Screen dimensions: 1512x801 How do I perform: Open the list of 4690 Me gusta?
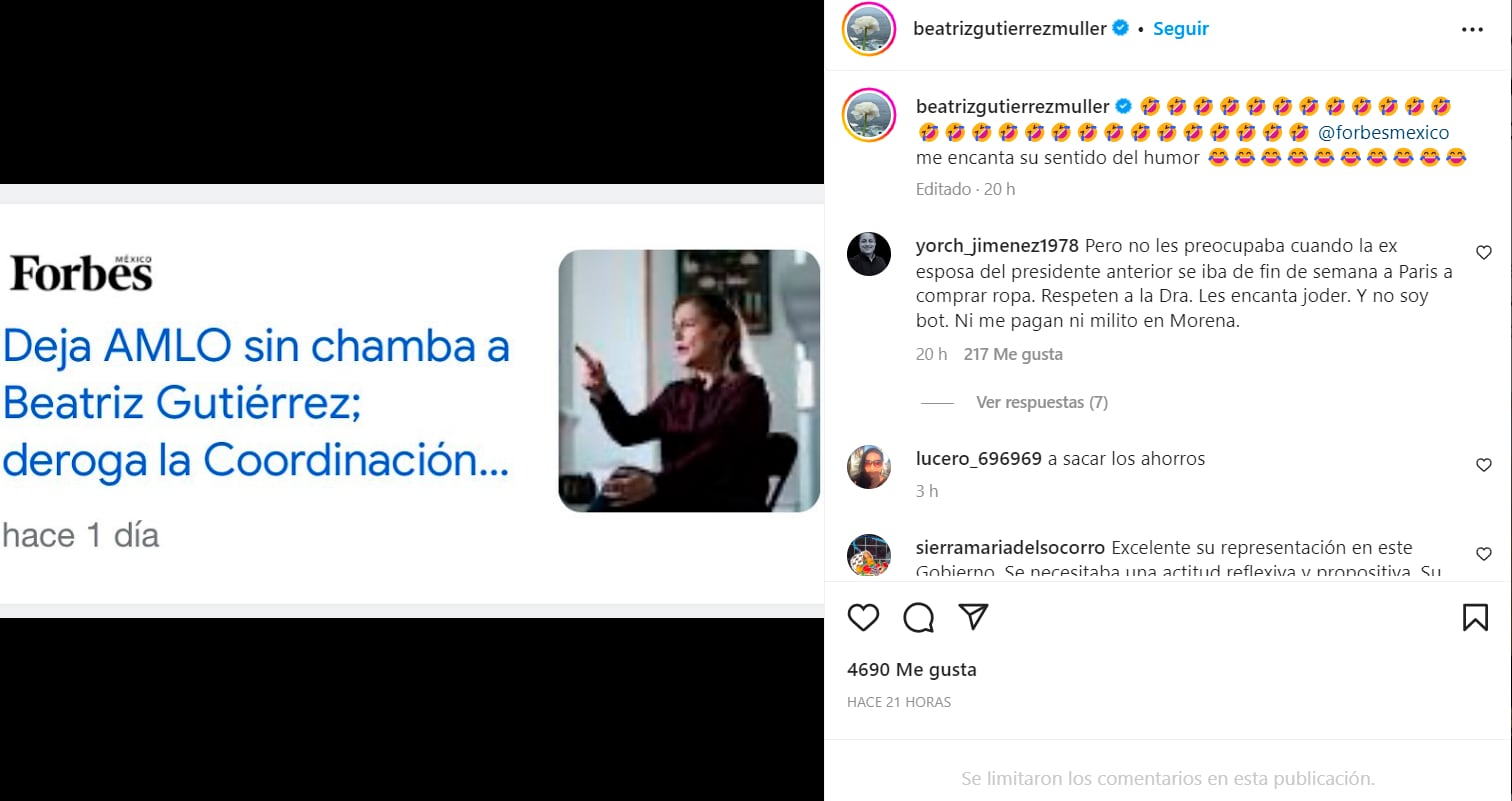(x=911, y=669)
